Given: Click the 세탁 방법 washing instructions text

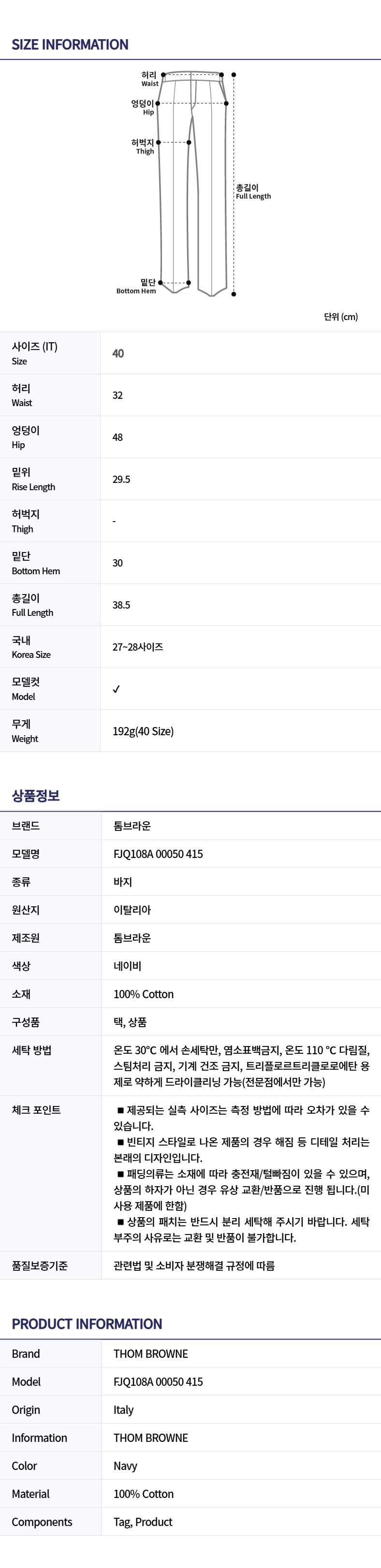Looking at the screenshot, I should click(241, 1066).
